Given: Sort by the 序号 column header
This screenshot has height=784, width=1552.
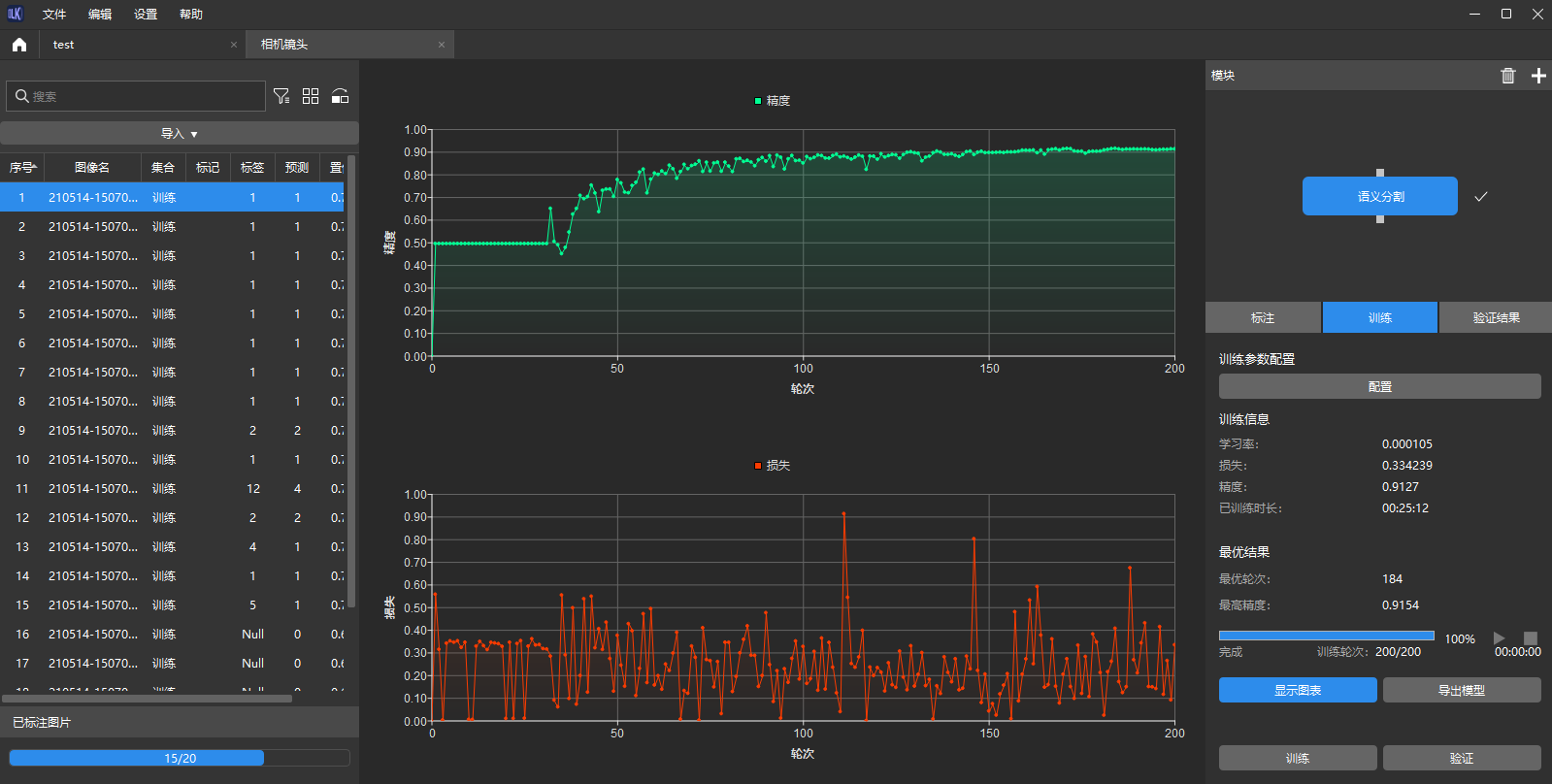Looking at the screenshot, I should coord(22,168).
